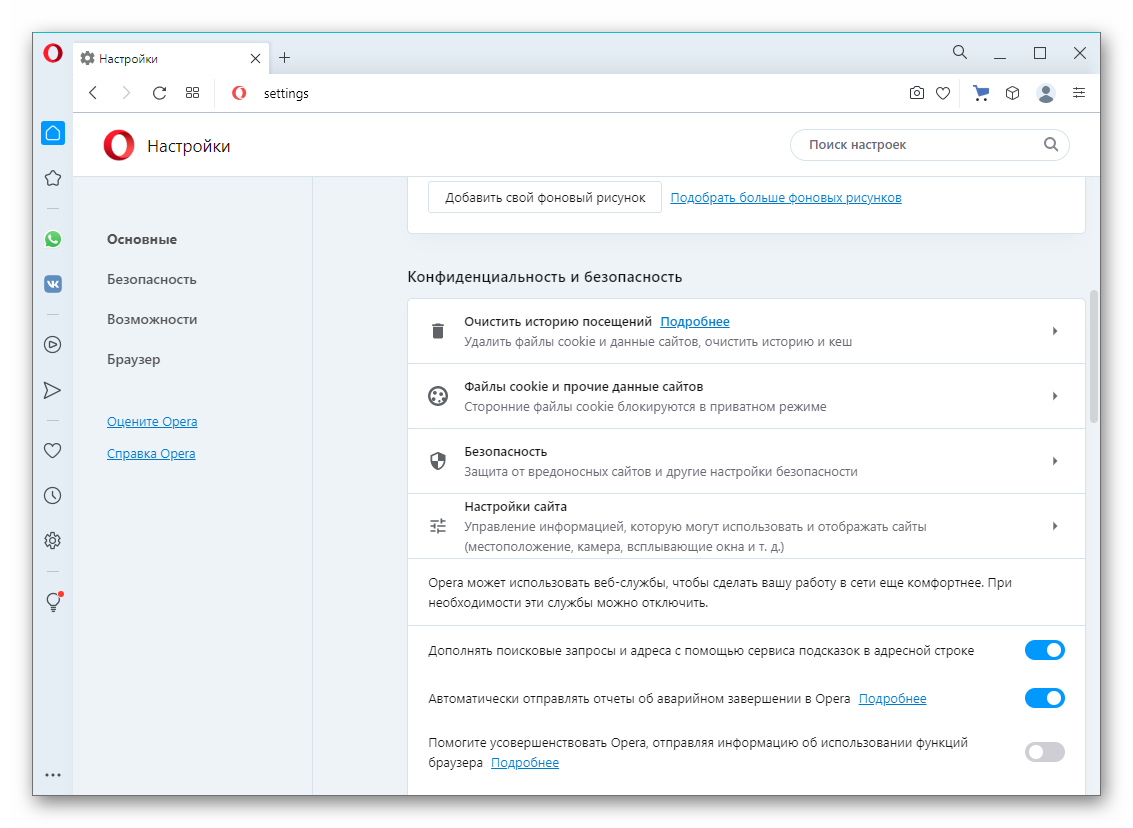Screen dimensions: 1133x828
Task: Open the shopping cart icon in toolbar
Action: pos(981,93)
